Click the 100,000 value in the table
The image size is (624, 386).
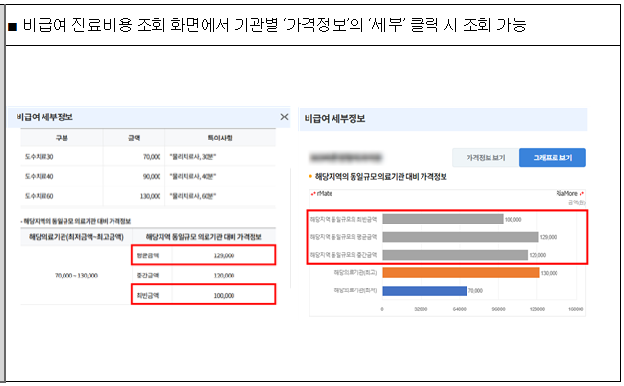[x=224, y=295]
